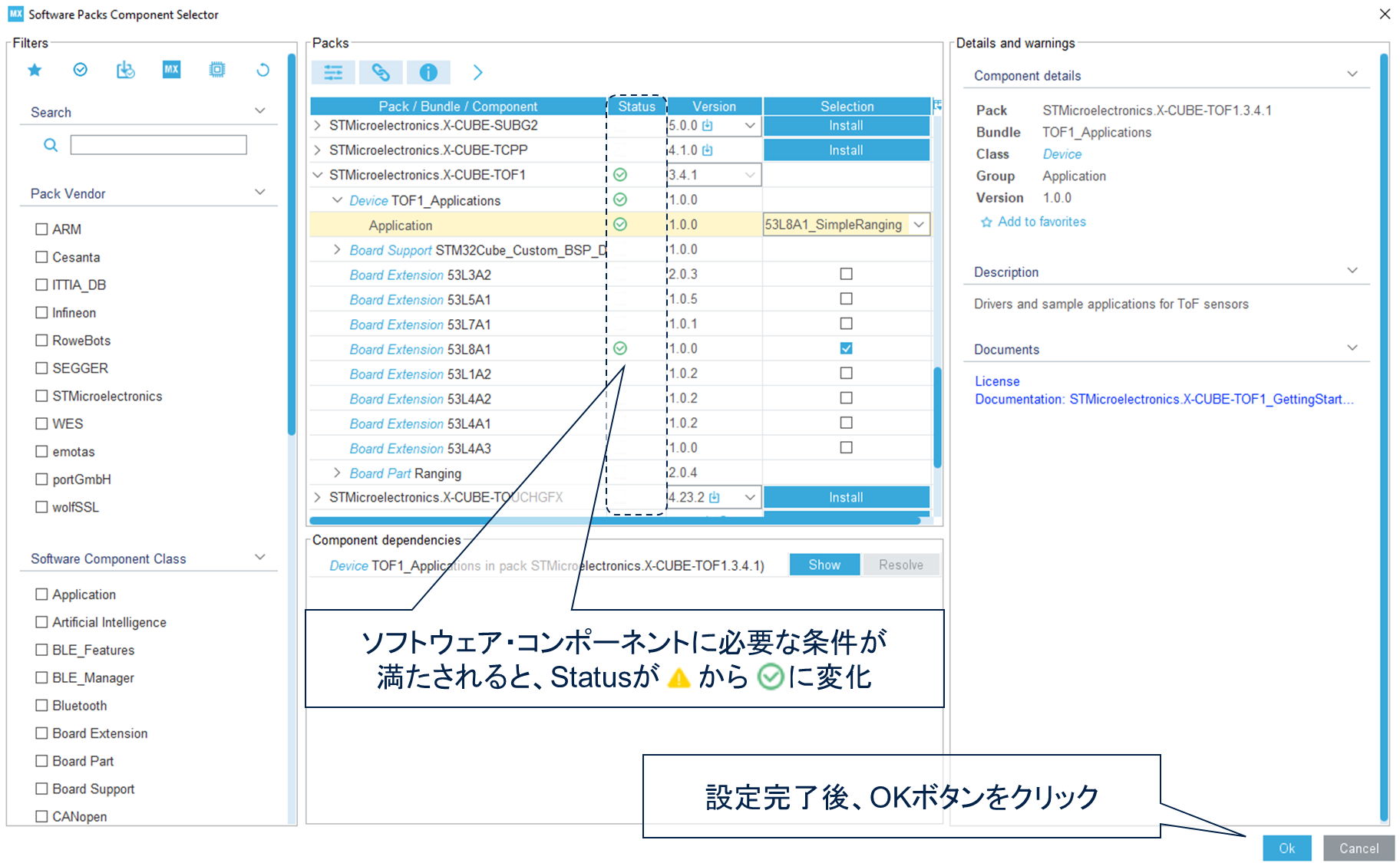
Task: Click the Packs toolbar right arrow icon
Action: click(477, 72)
